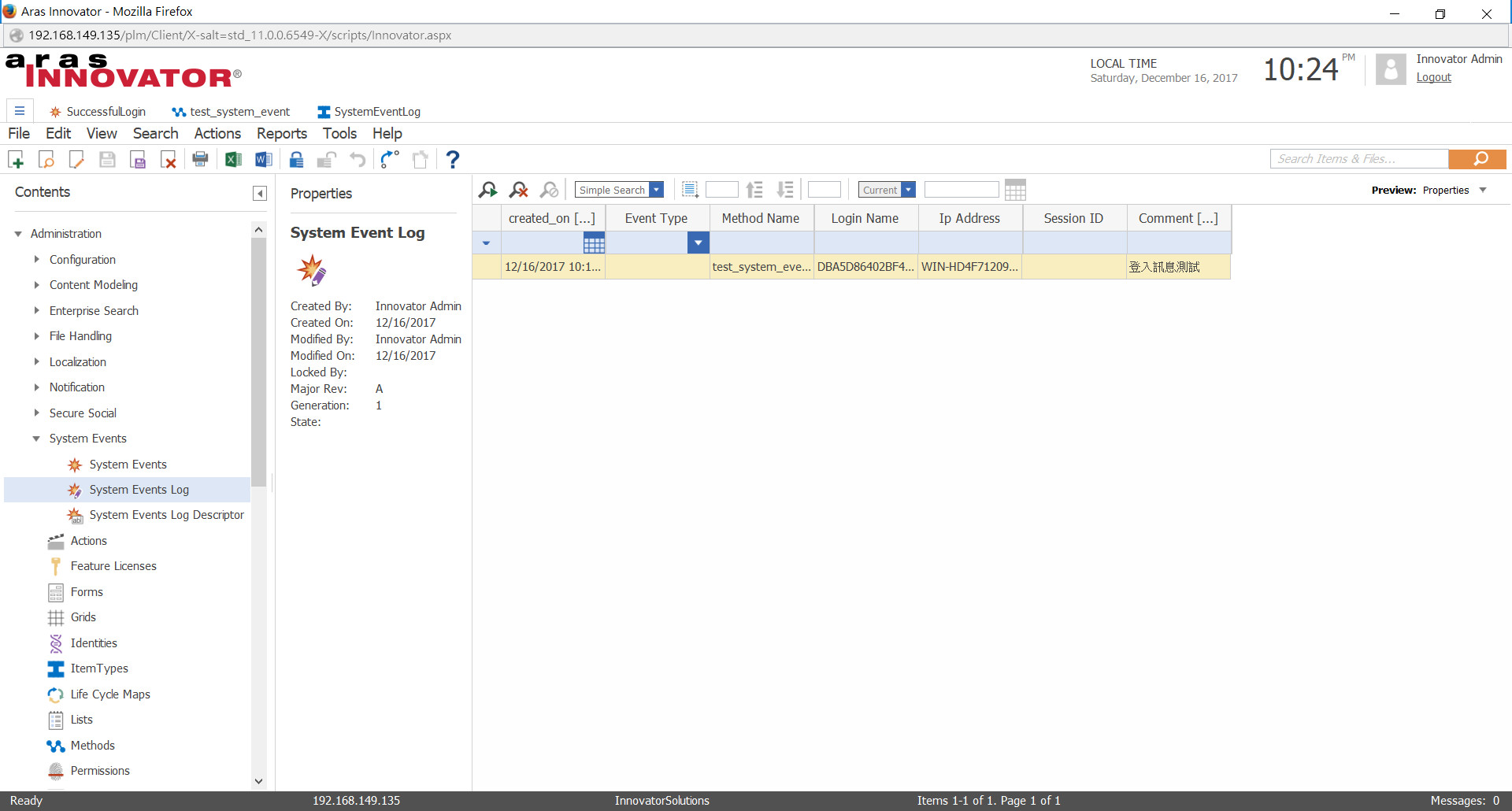Expand the Localization tree node
The image size is (1512, 811).
click(36, 361)
